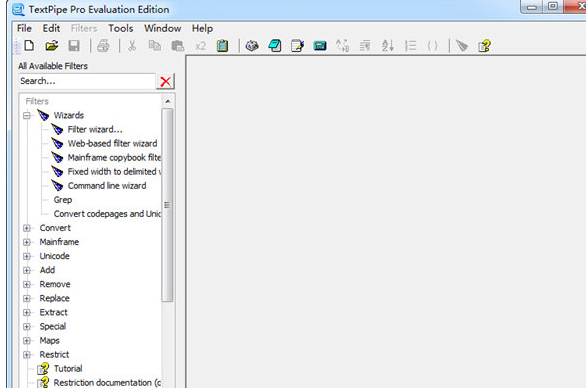
Task: Select the Filter wizard... tree item
Action: point(95,130)
